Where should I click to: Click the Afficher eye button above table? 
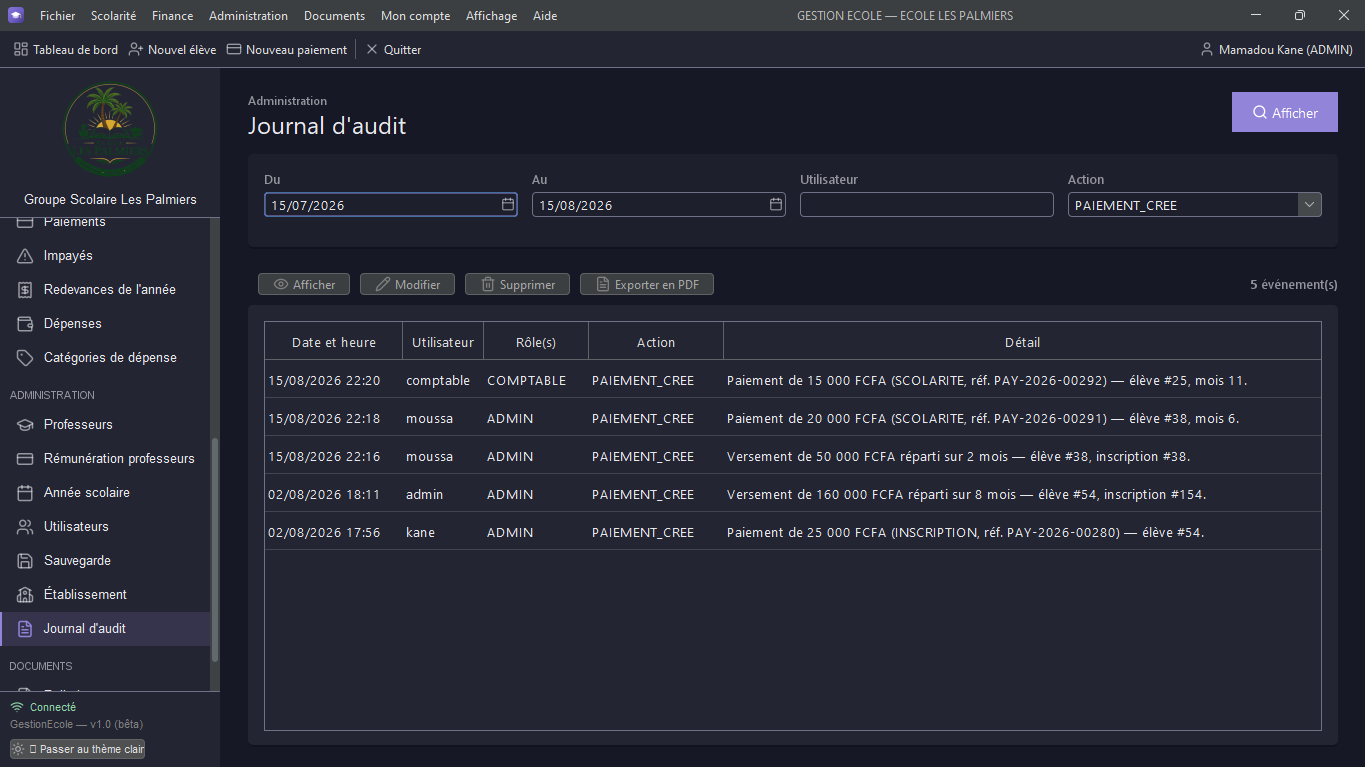(x=304, y=285)
